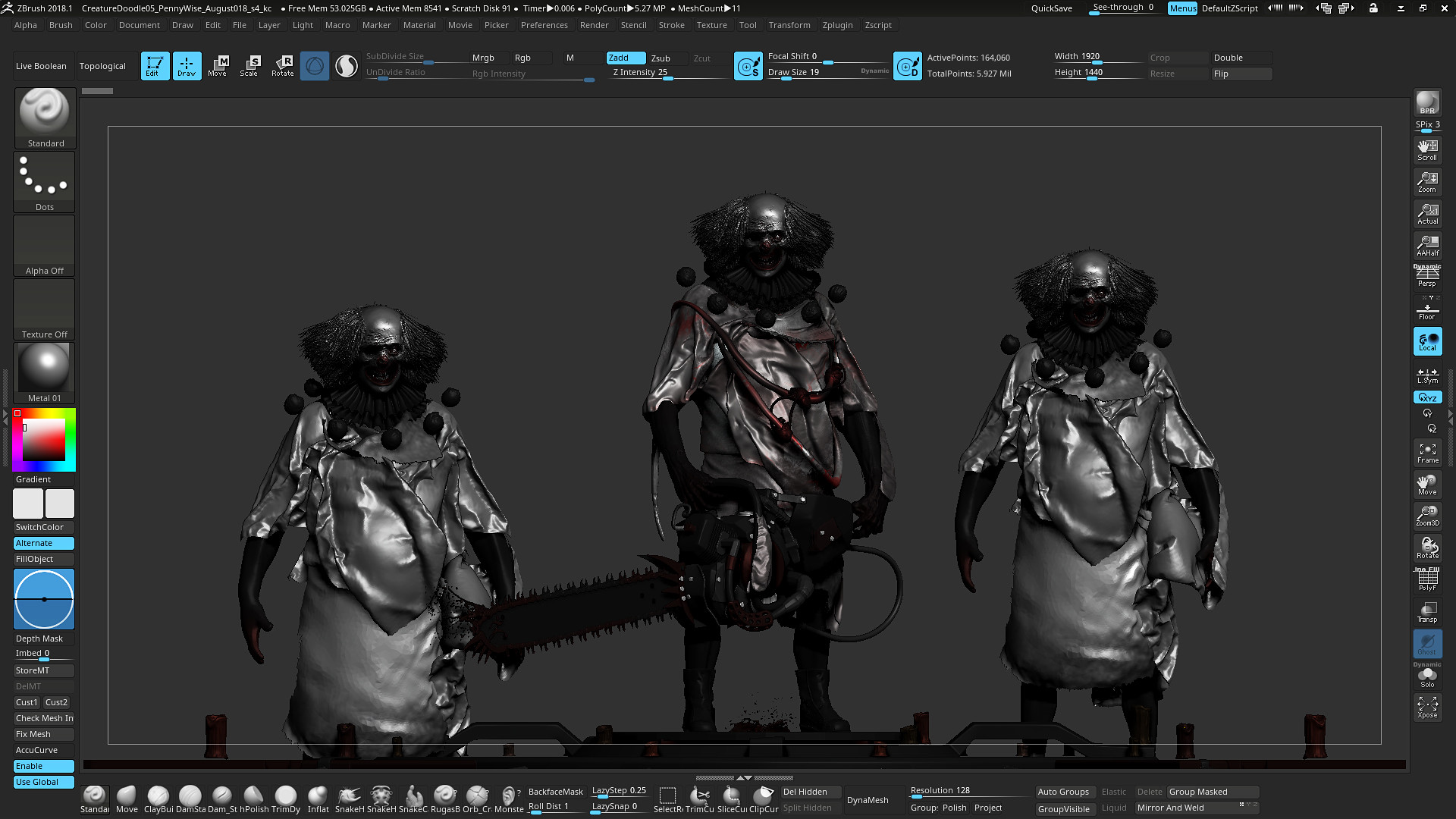Click the AAHalf icon
The image size is (1456, 819).
coord(1427,245)
